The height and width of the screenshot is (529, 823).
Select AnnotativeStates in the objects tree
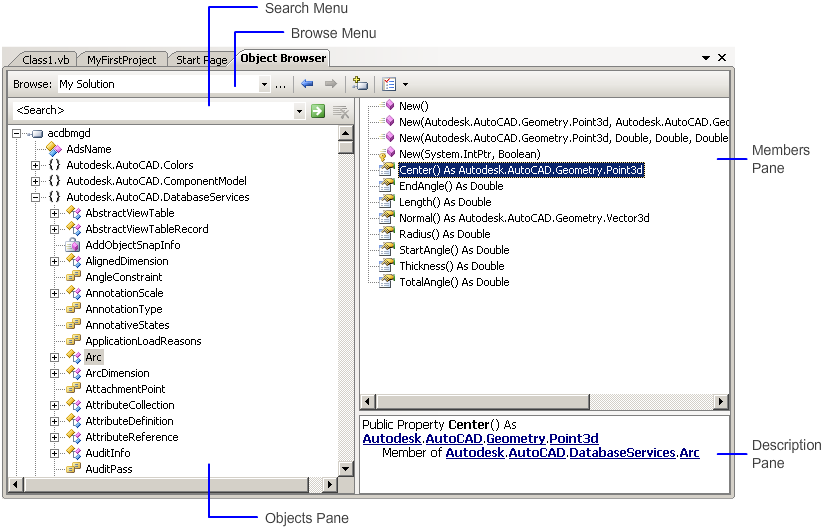[127, 325]
